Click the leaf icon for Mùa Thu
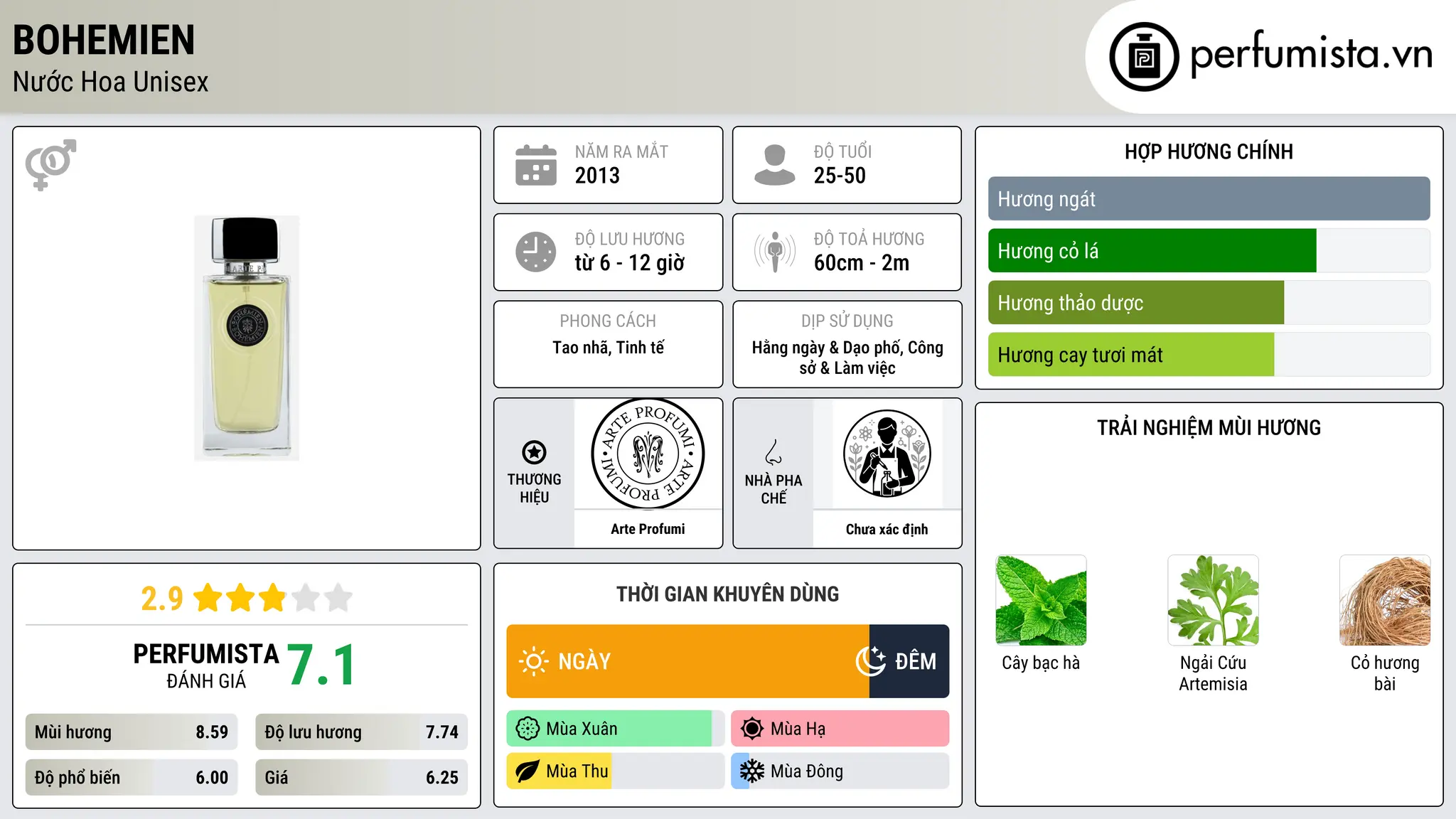 pyautogui.click(x=528, y=771)
